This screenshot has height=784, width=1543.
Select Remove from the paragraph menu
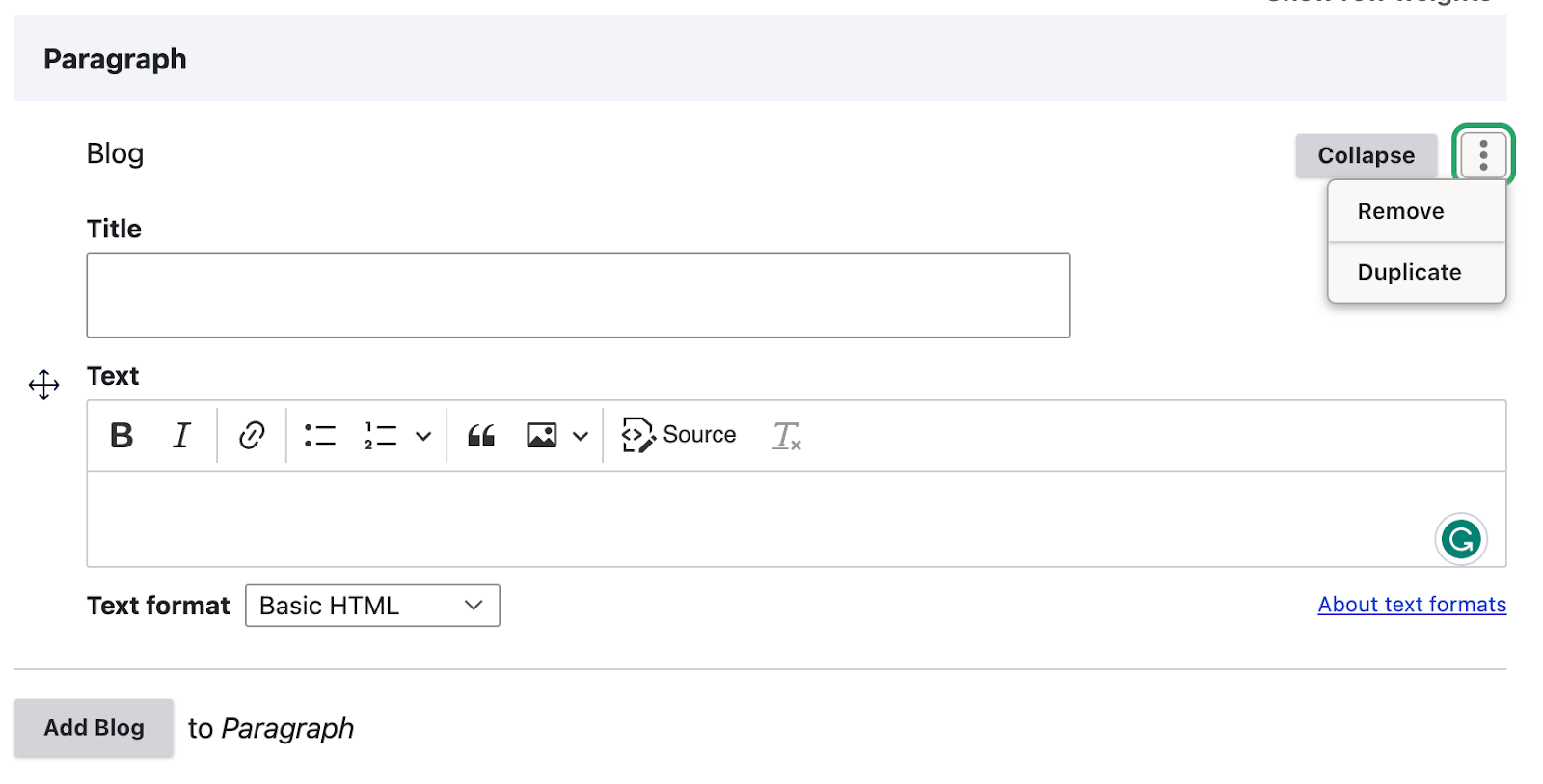point(1400,211)
